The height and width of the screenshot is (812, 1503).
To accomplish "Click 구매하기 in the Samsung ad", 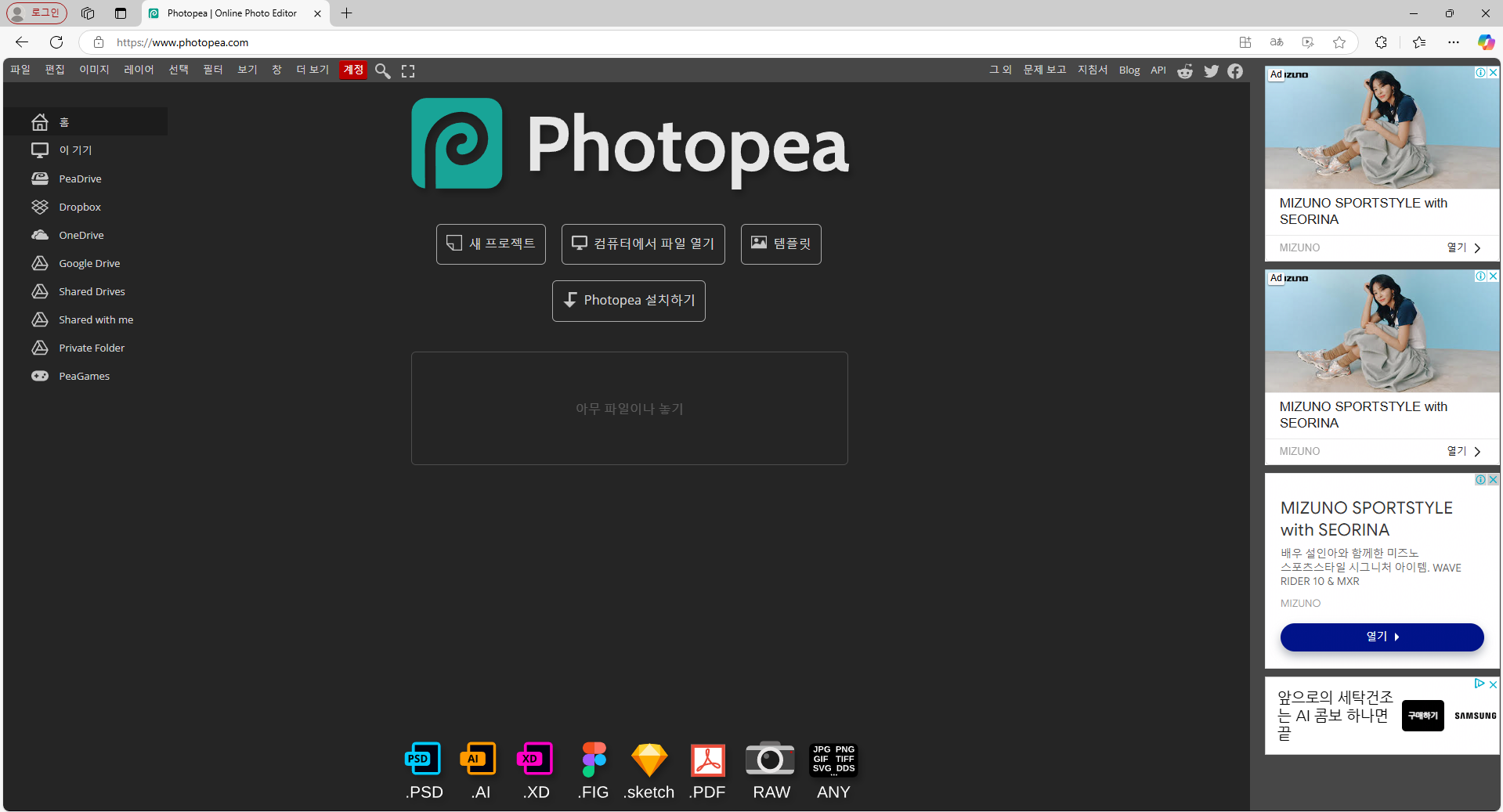I will pyautogui.click(x=1422, y=716).
